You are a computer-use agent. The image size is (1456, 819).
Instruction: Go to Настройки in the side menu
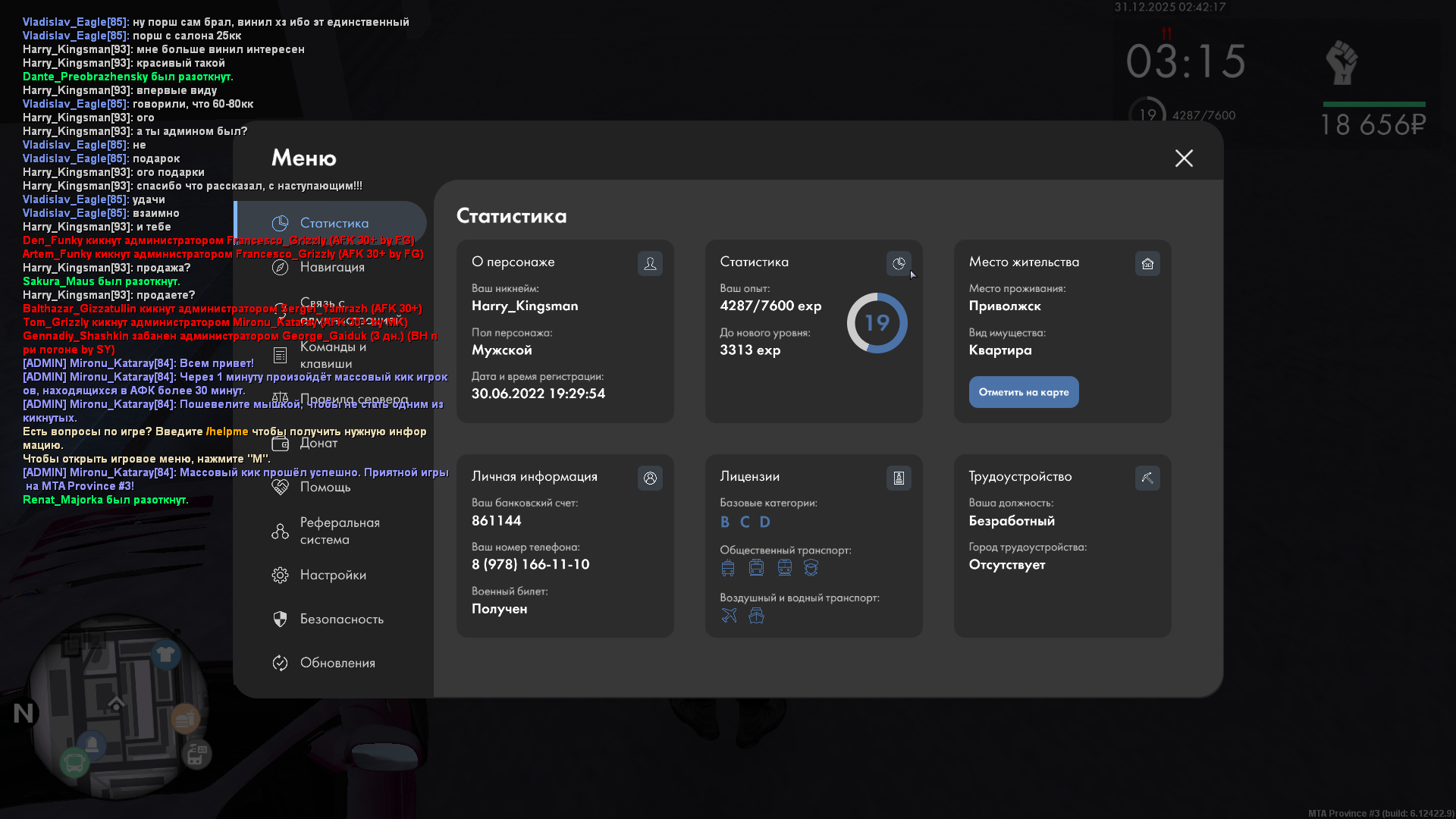click(x=333, y=575)
